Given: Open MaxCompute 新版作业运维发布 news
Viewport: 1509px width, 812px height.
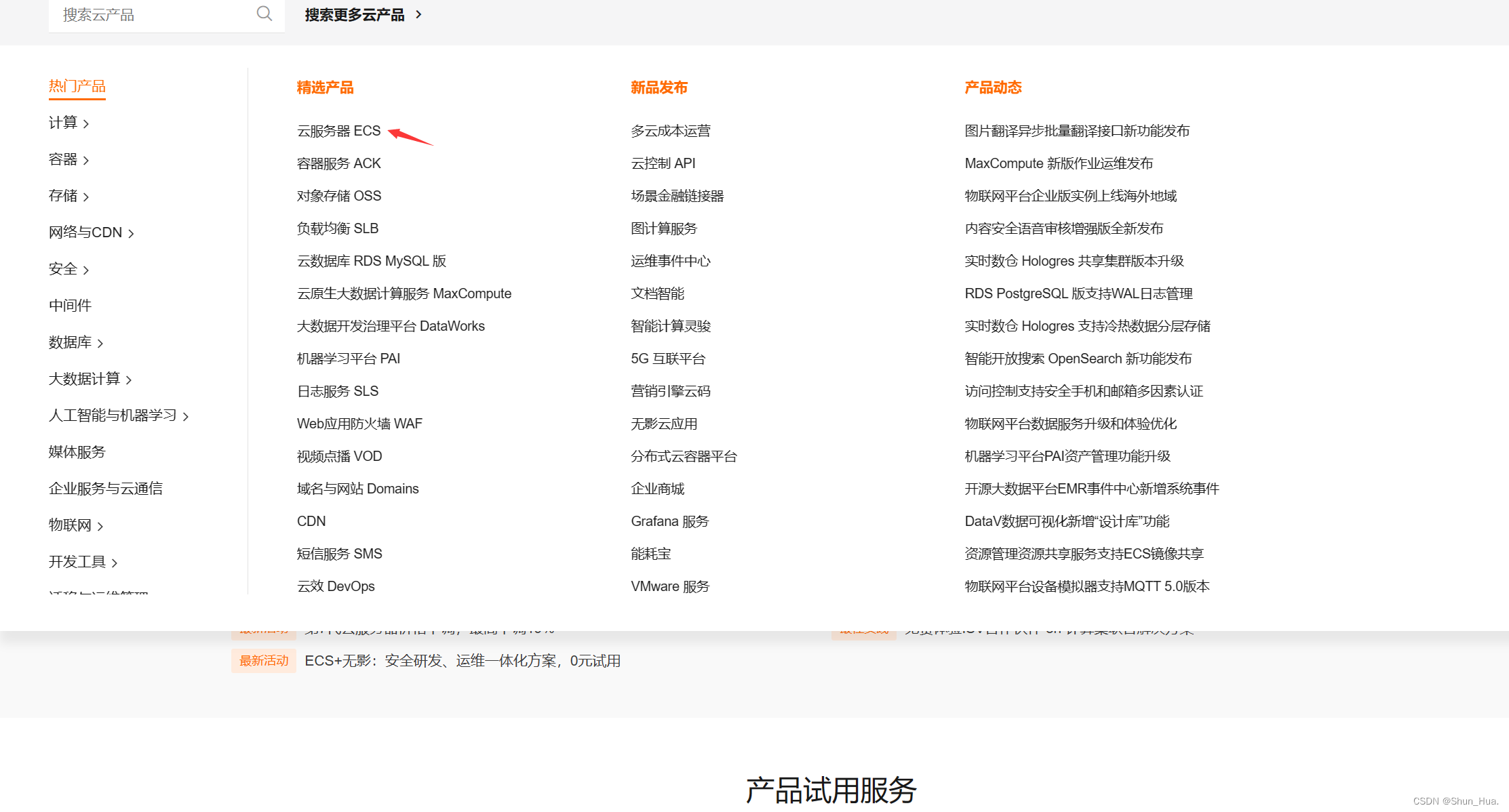Looking at the screenshot, I should click(1059, 163).
